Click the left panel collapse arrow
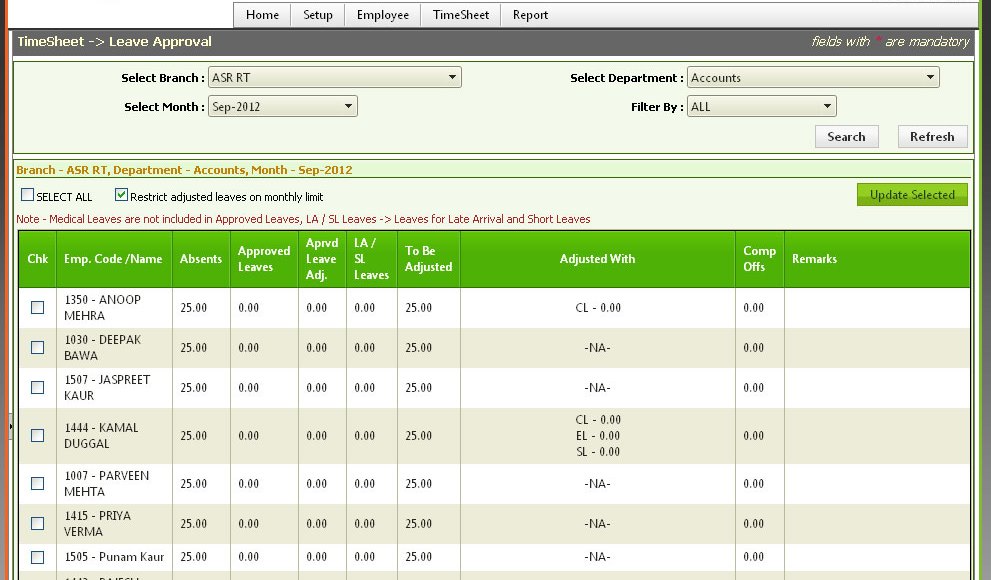 tap(10, 427)
